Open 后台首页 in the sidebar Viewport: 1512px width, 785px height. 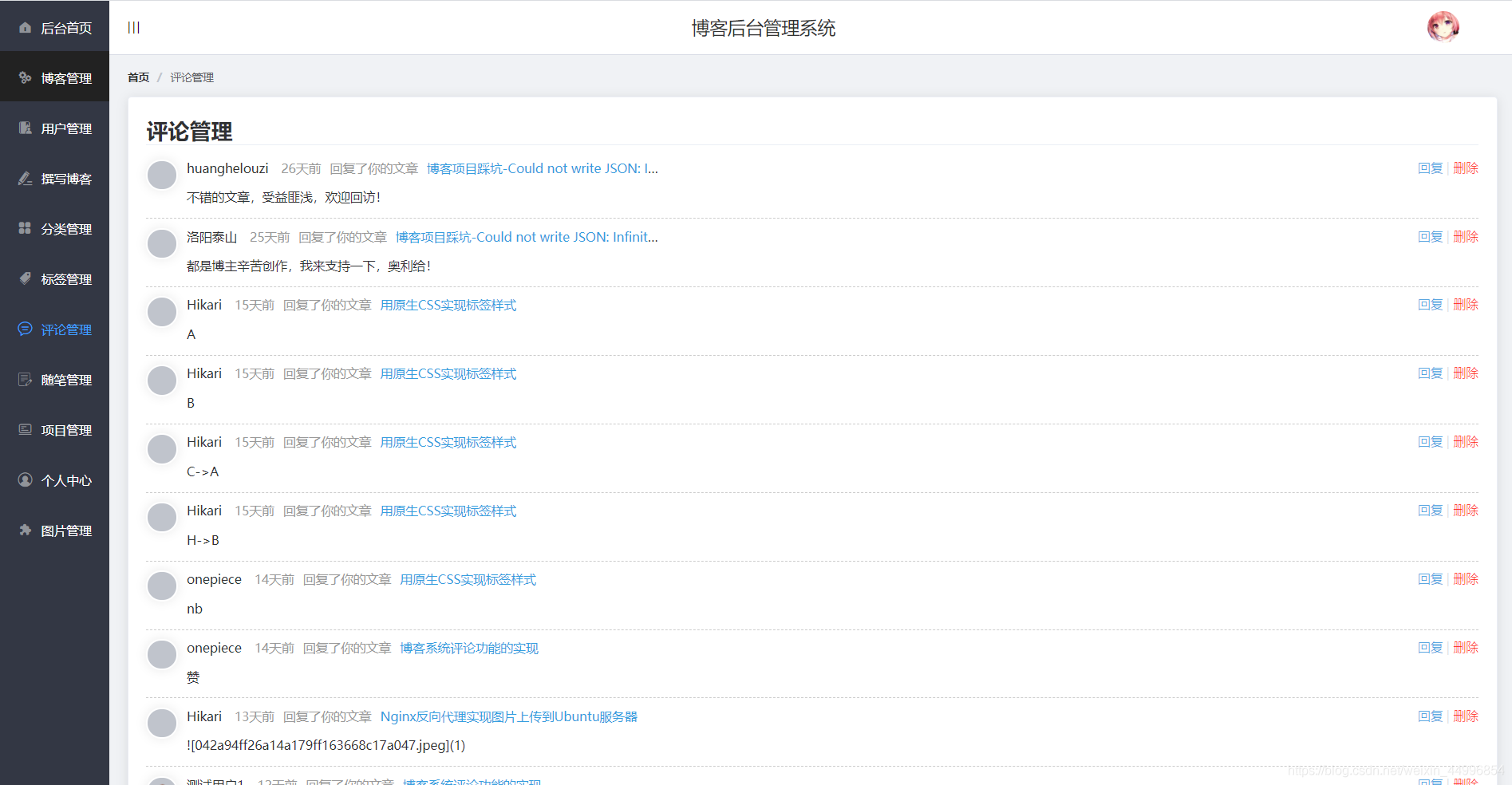(x=54, y=28)
